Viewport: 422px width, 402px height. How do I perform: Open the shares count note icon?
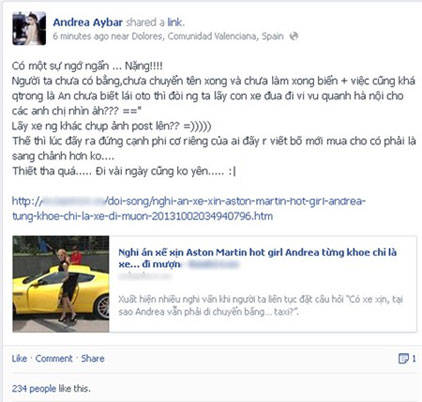pyautogui.click(x=403, y=359)
